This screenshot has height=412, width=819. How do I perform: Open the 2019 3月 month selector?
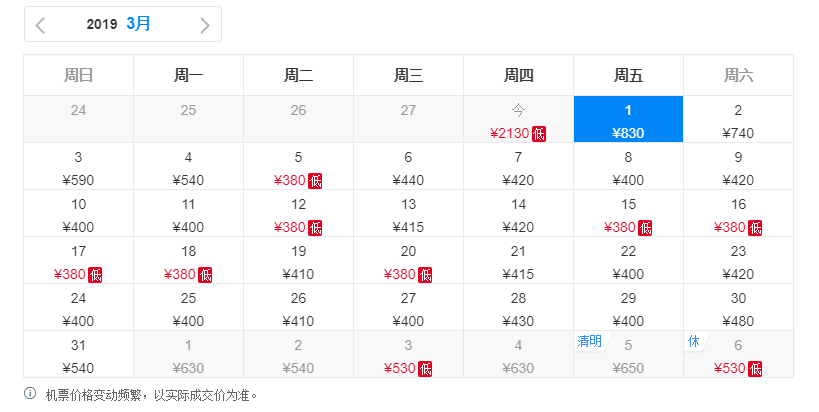pos(120,24)
